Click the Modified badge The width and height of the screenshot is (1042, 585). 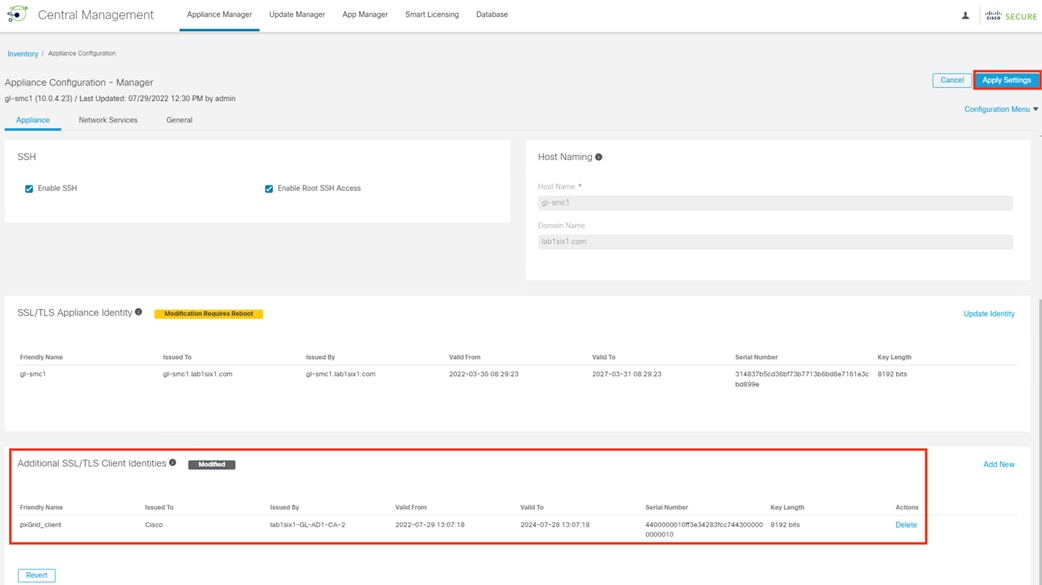coord(211,465)
